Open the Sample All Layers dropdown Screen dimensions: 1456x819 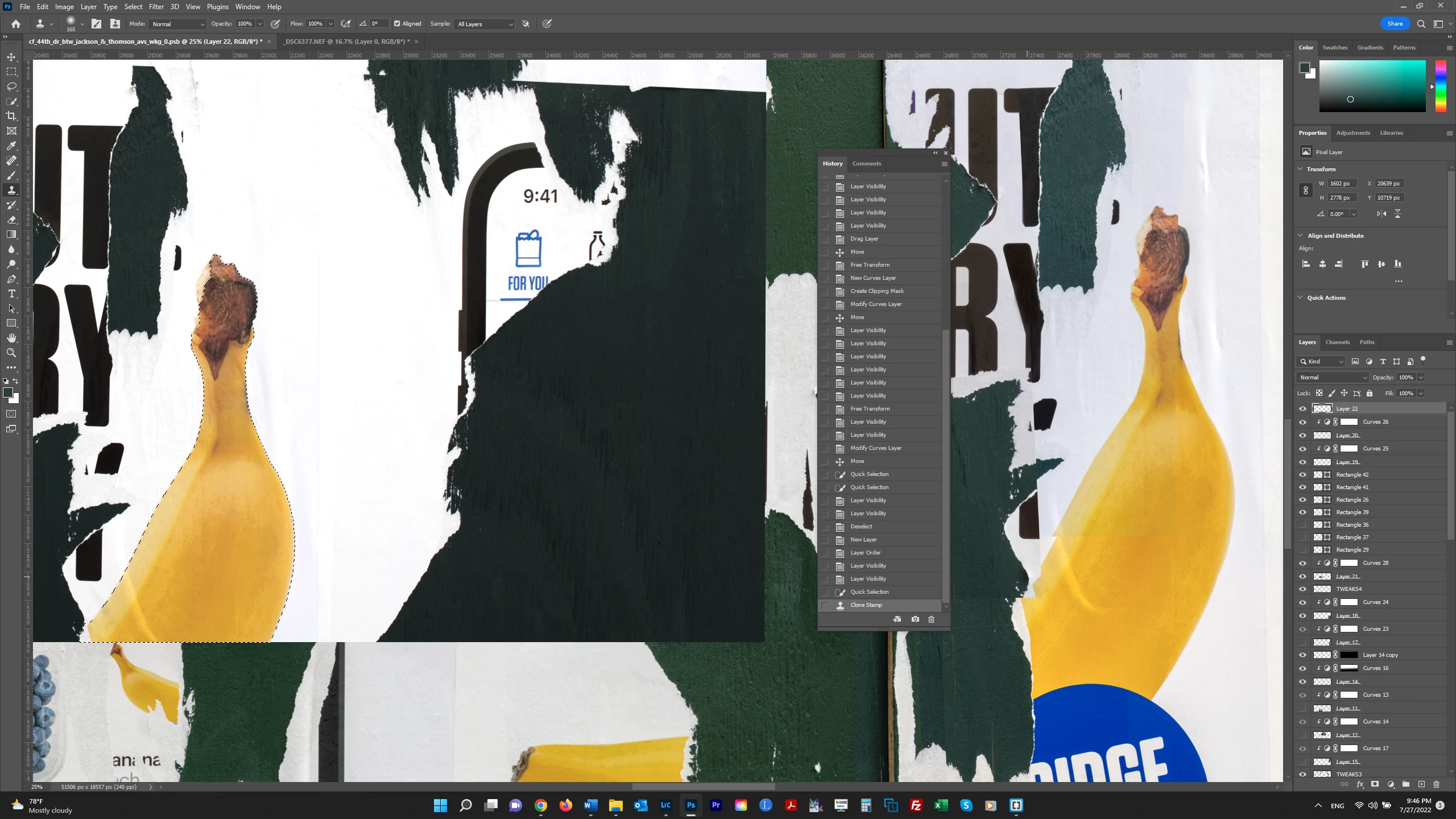coord(485,24)
